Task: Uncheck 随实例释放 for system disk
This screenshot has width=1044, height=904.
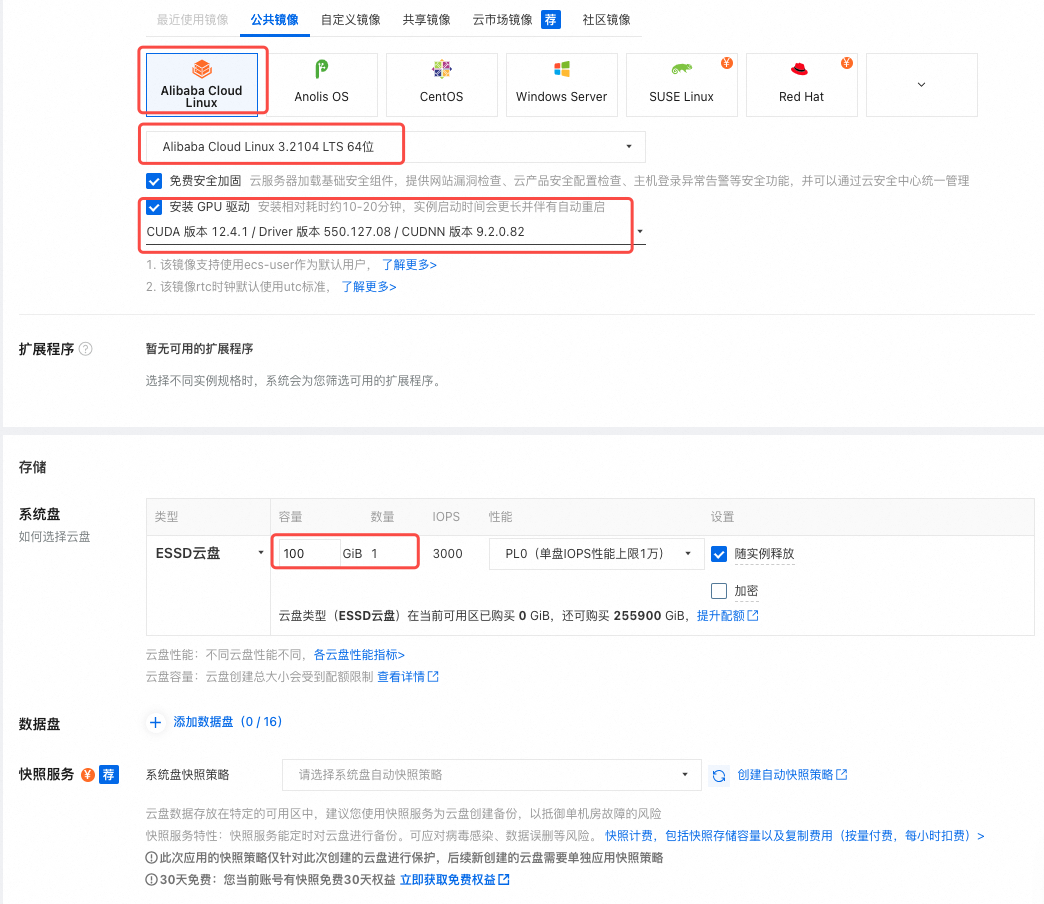Action: click(719, 554)
